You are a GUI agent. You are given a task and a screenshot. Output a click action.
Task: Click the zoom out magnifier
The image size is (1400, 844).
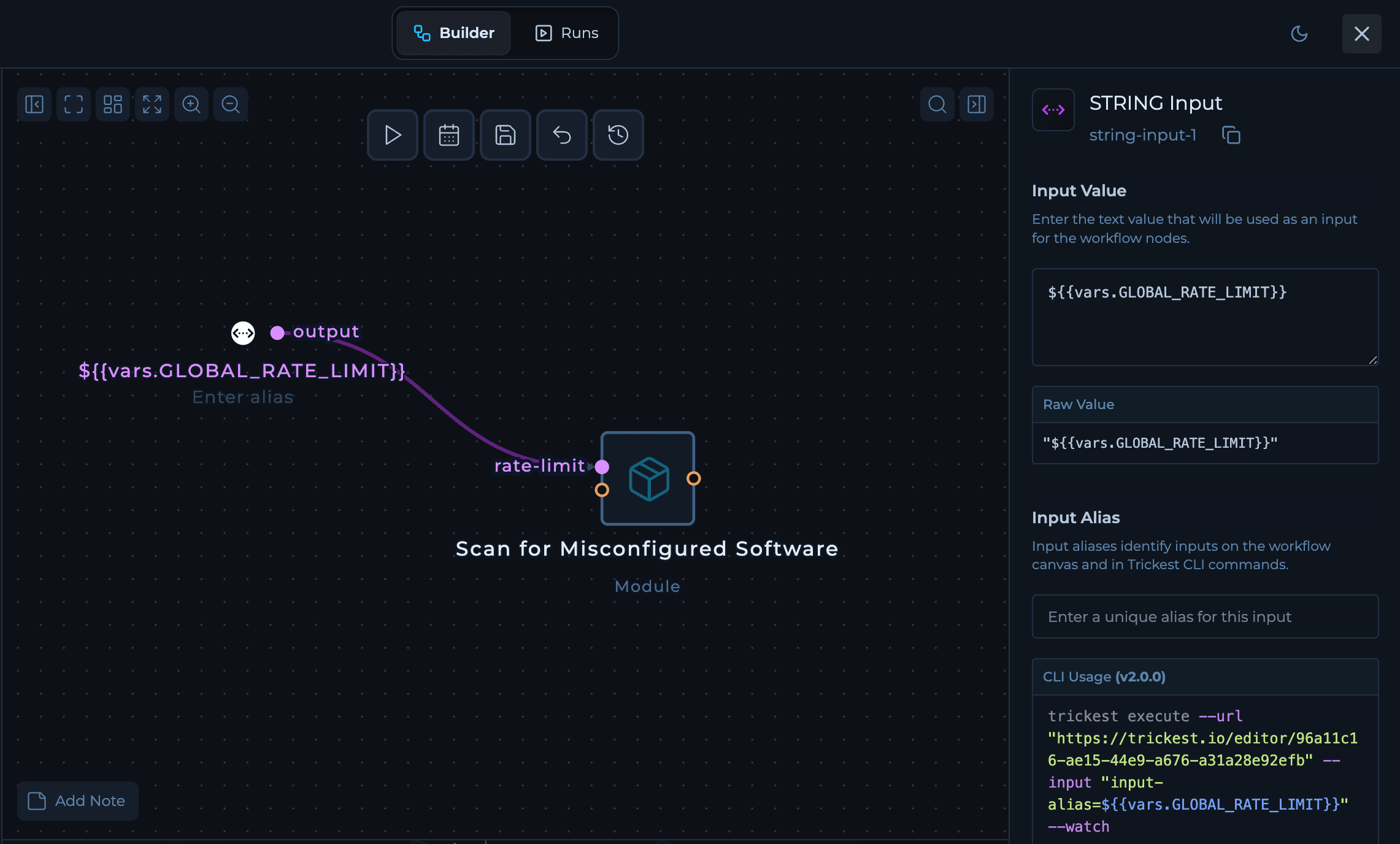pos(231,104)
